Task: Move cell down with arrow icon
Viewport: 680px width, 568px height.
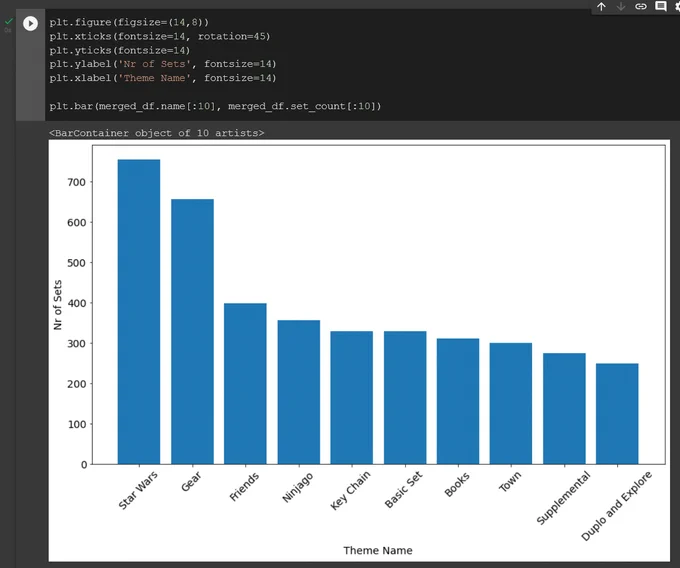Action: coord(621,7)
